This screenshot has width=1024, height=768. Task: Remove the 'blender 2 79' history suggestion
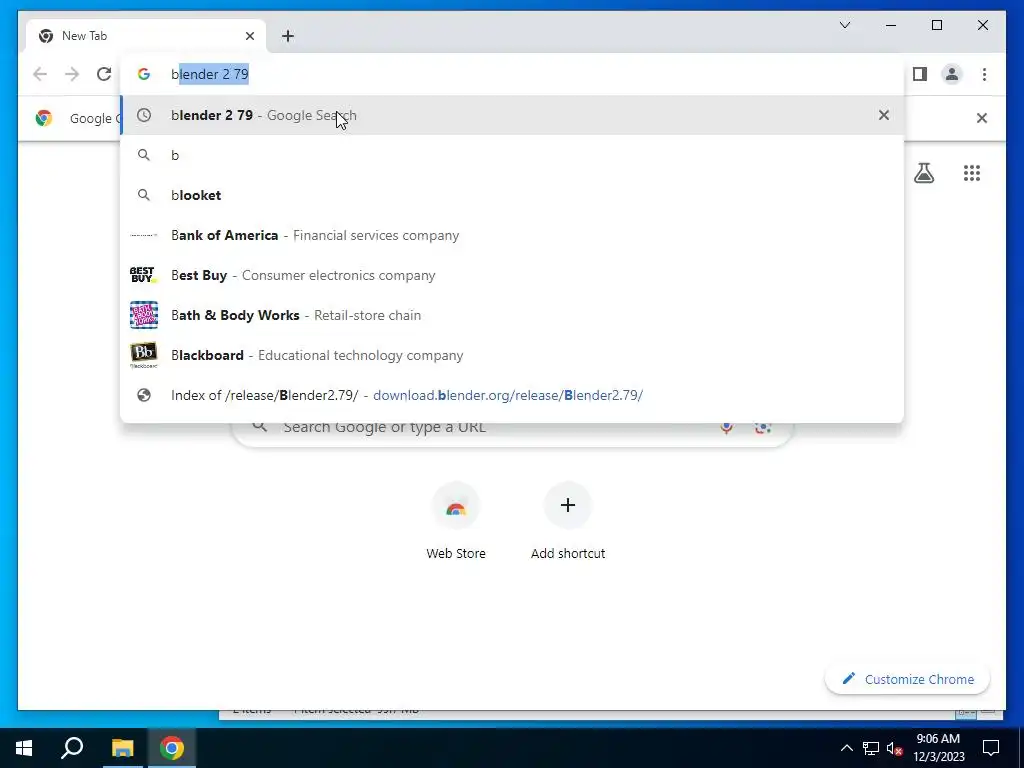point(884,115)
